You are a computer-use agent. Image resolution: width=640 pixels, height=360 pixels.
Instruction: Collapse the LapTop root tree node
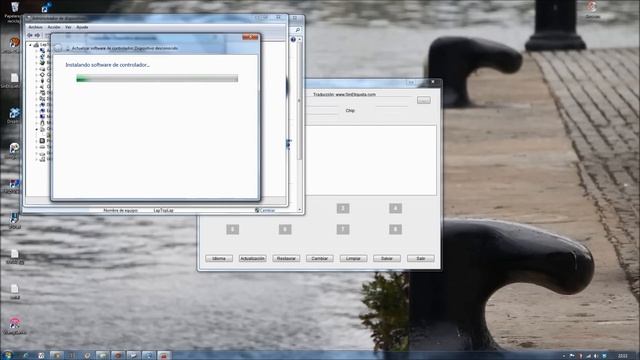pyautogui.click(x=30, y=45)
